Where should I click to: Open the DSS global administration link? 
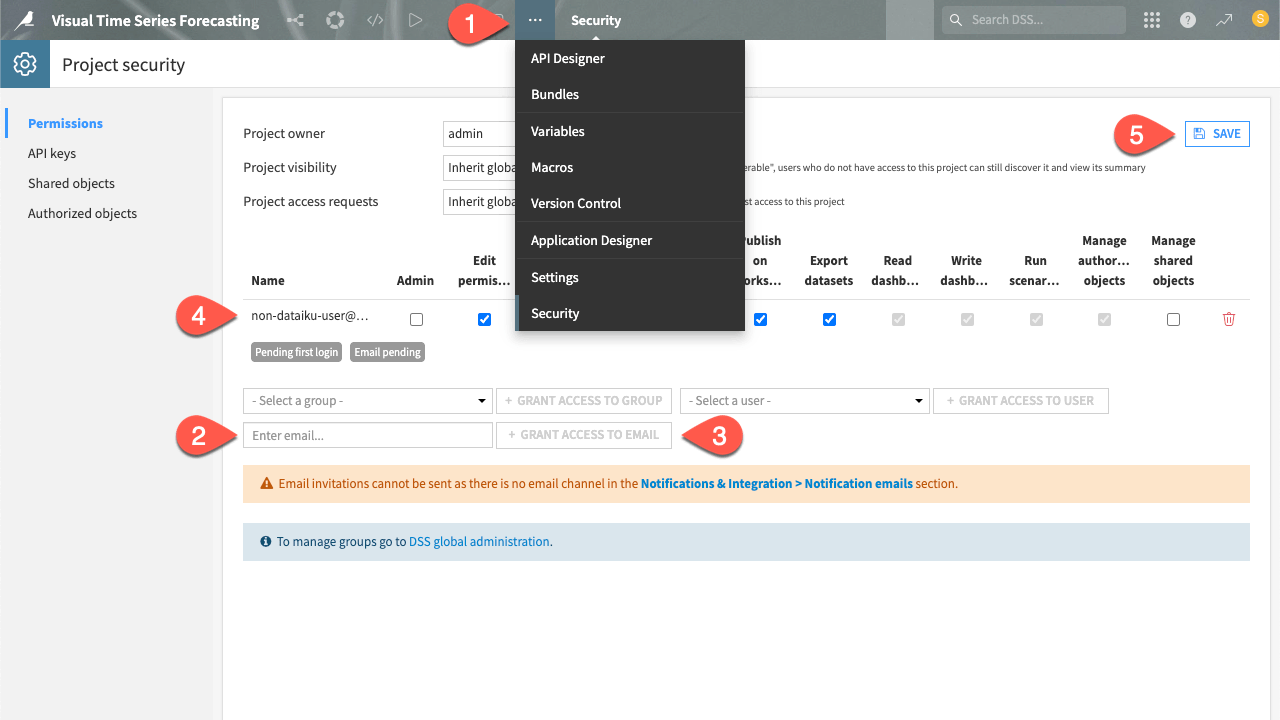(479, 541)
